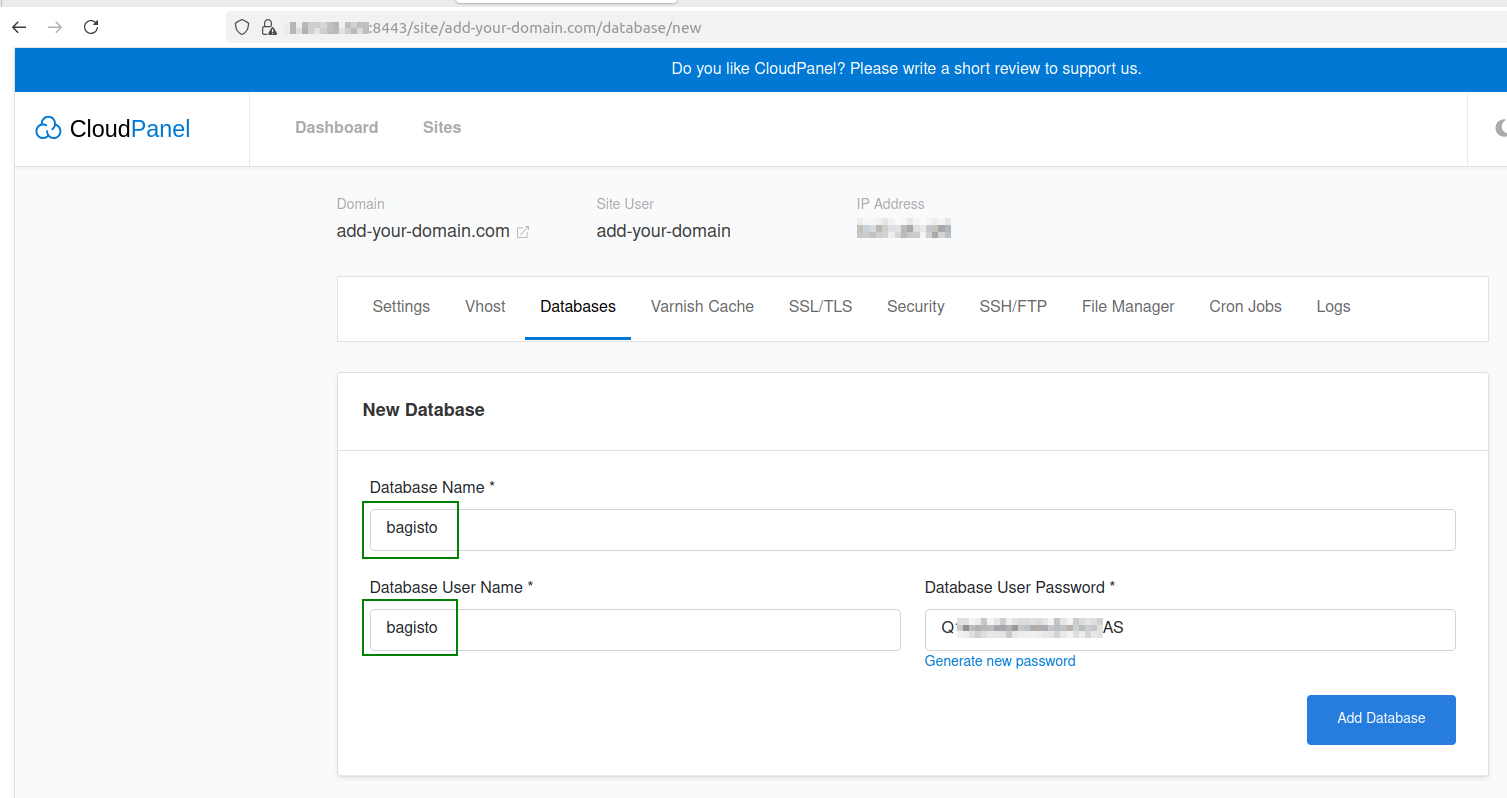
Task: Switch to the Varnish Cache tab
Action: coord(702,307)
